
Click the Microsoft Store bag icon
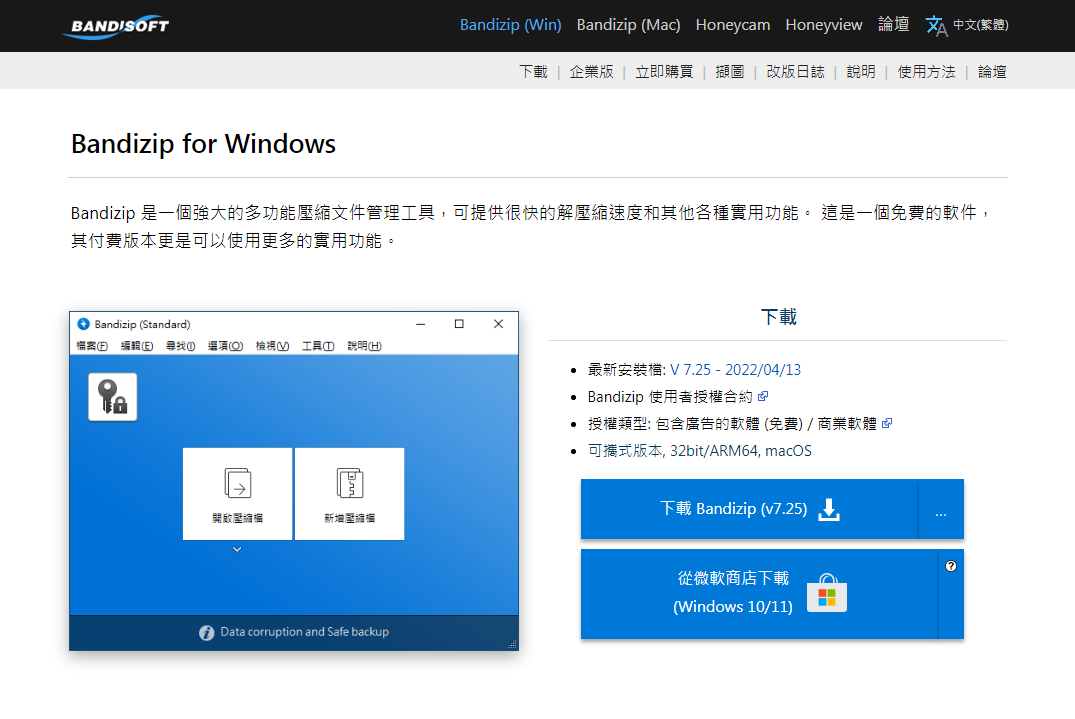pos(827,593)
